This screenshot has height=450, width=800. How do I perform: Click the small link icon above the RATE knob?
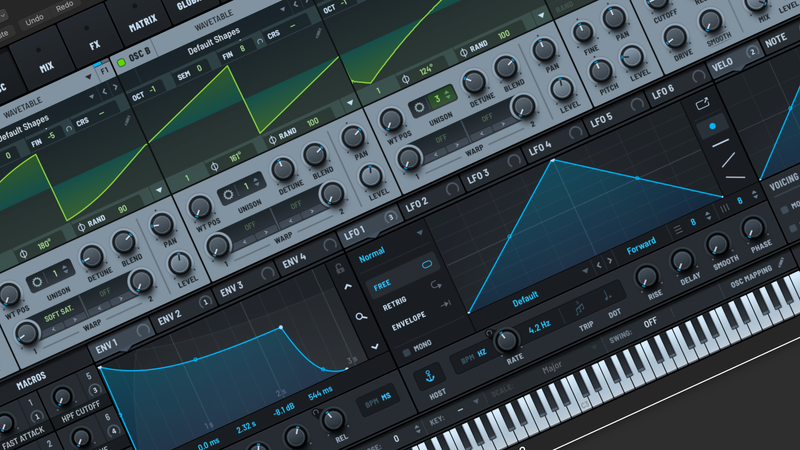tap(489, 333)
